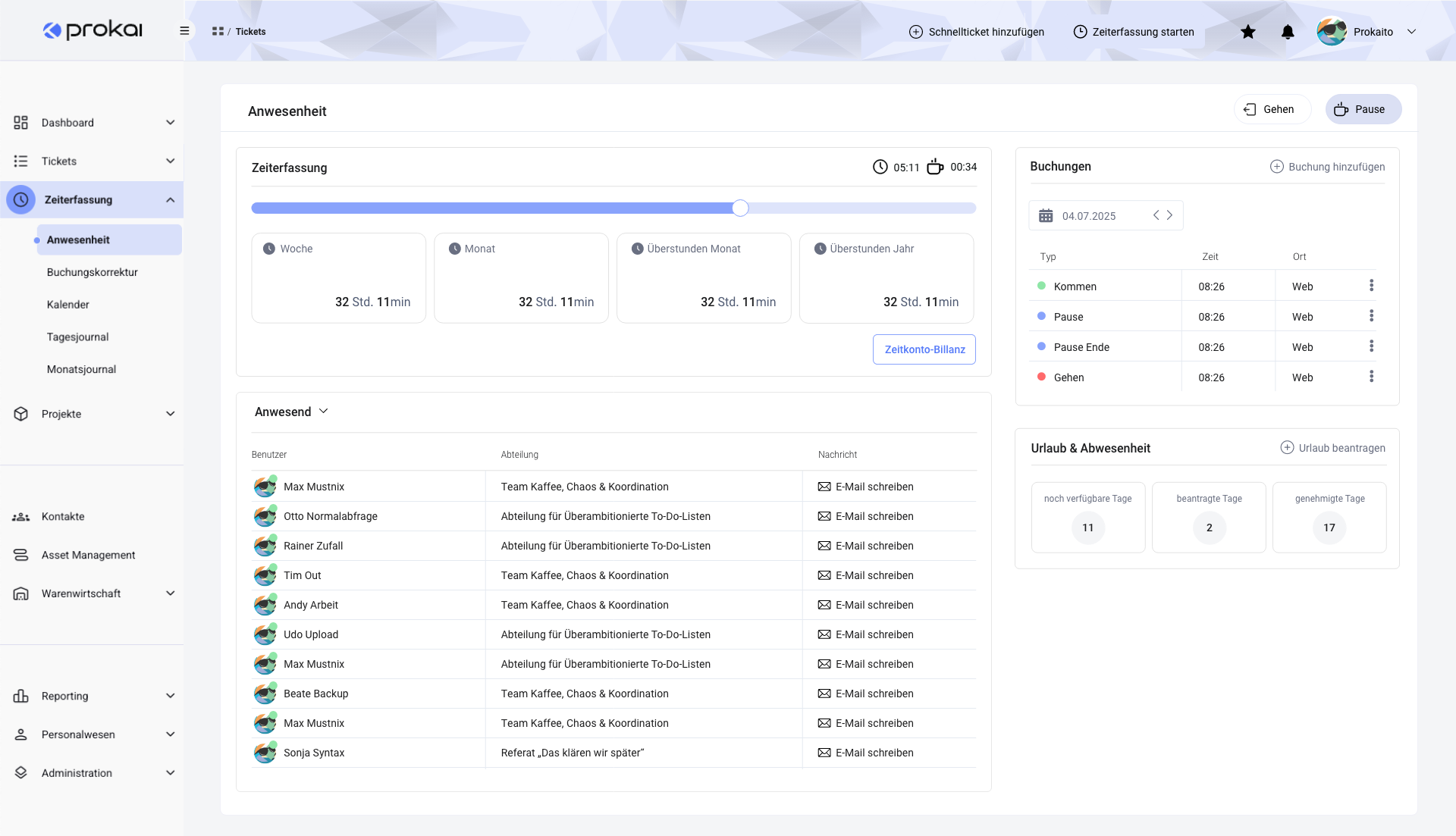This screenshot has width=1456, height=836.
Task: Open the Anwesend dropdown
Action: (291, 412)
